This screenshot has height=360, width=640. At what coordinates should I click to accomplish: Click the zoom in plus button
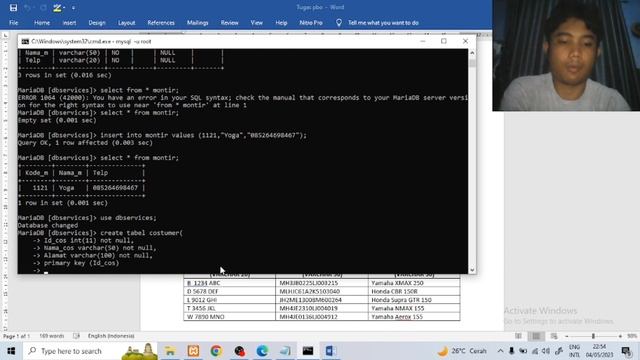620,336
